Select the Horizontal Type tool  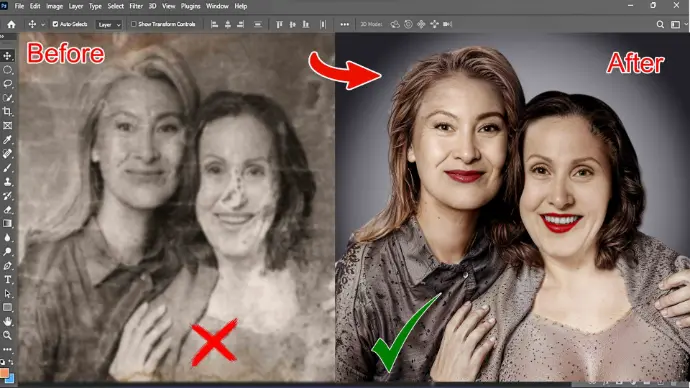(7, 280)
